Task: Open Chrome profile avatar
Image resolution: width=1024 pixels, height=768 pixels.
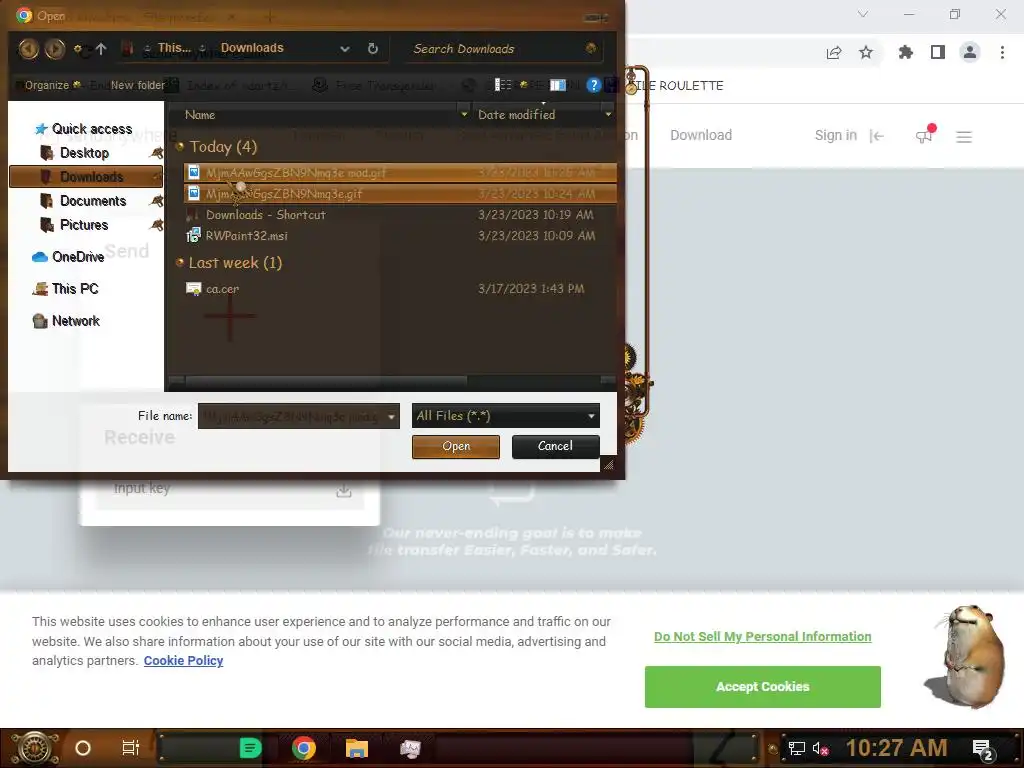Action: pos(970,53)
